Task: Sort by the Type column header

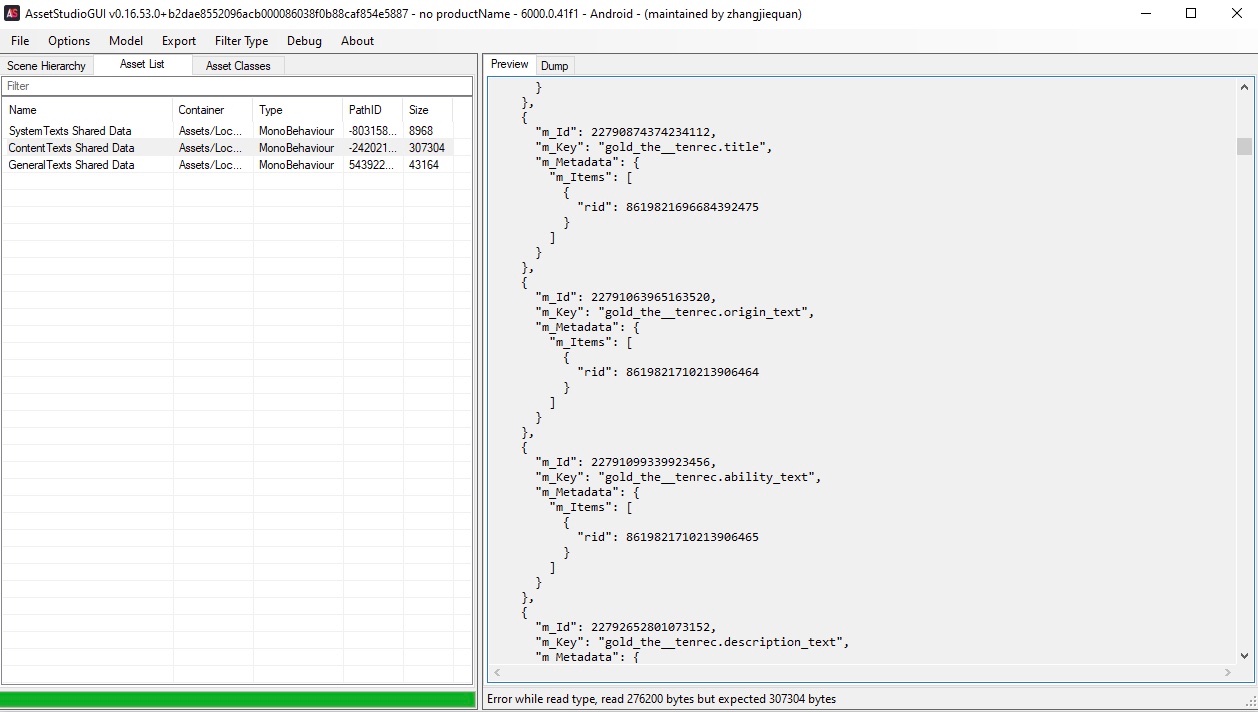Action: click(x=298, y=110)
